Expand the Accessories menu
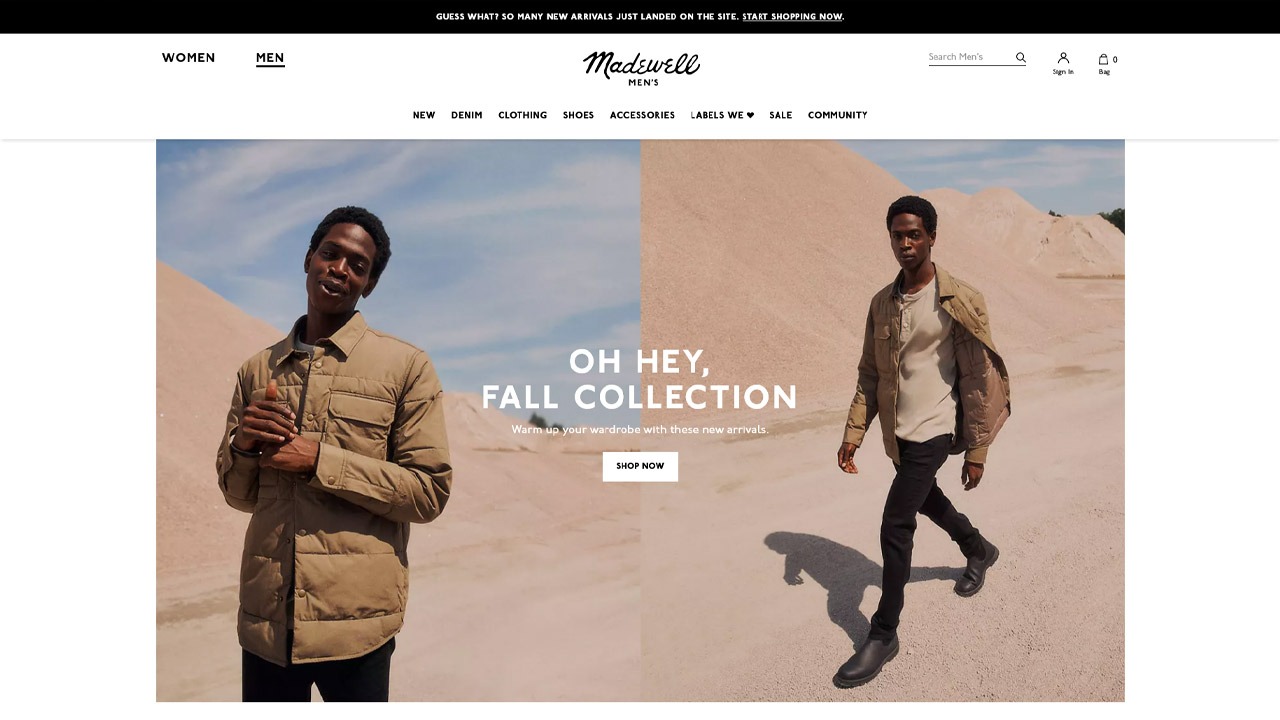1280x720 pixels. coord(642,116)
